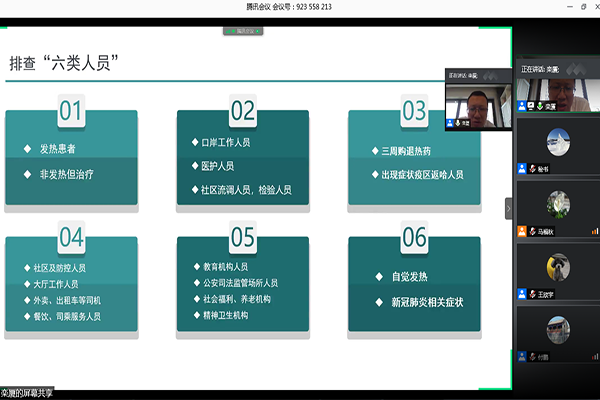Click the screen-sharing icon on 栾鹰's video tile
Screen dimensions: 600x400
coord(529,105)
